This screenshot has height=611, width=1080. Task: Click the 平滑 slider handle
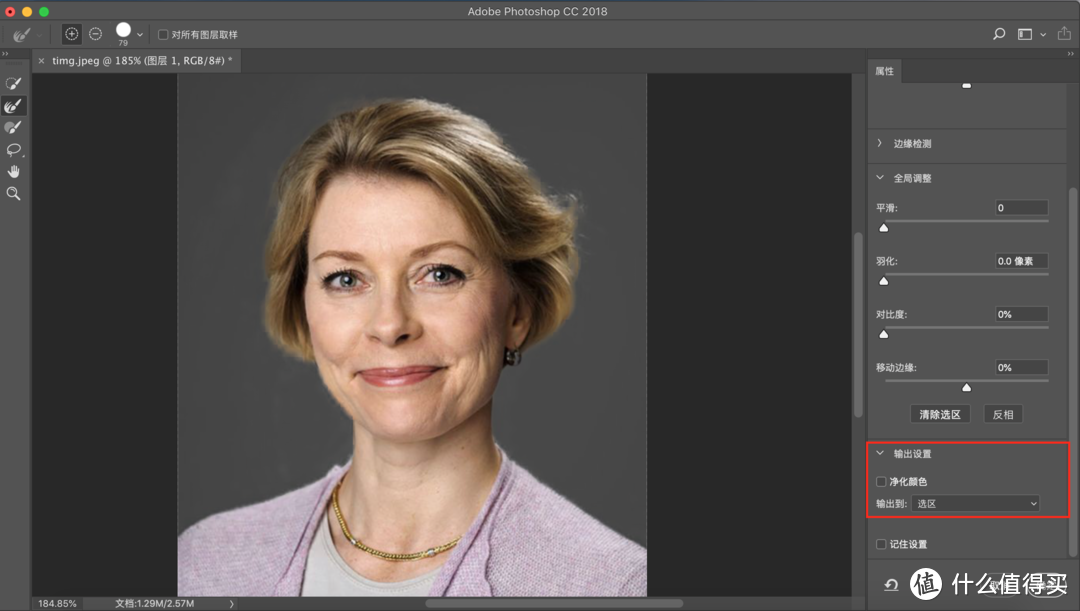[884, 227]
